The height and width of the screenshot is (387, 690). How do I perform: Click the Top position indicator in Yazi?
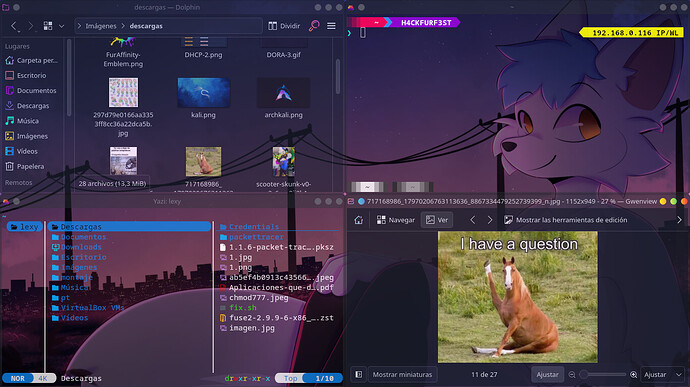pos(290,378)
